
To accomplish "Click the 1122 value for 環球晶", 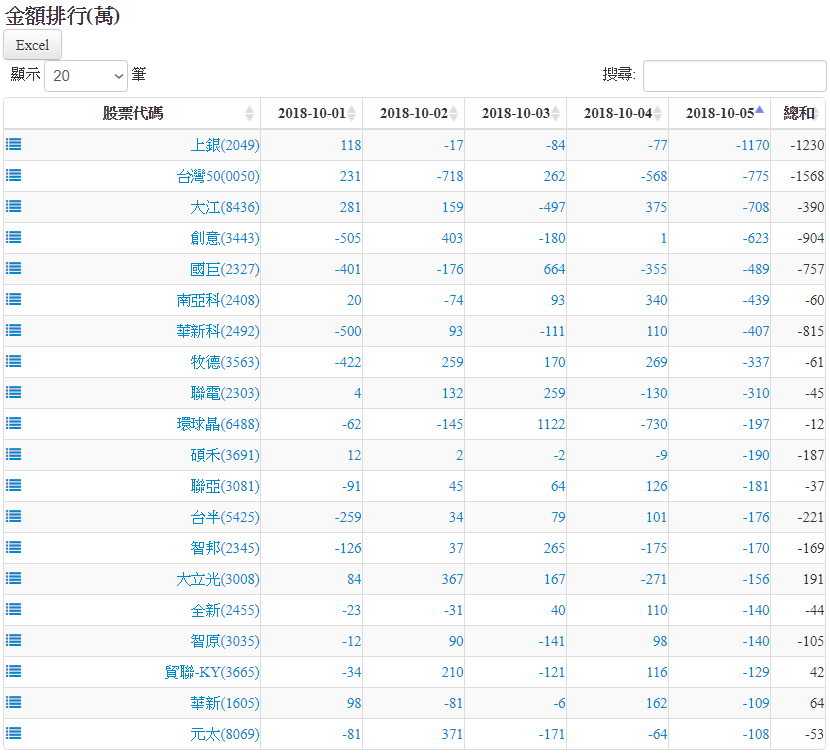I will tap(548, 424).
